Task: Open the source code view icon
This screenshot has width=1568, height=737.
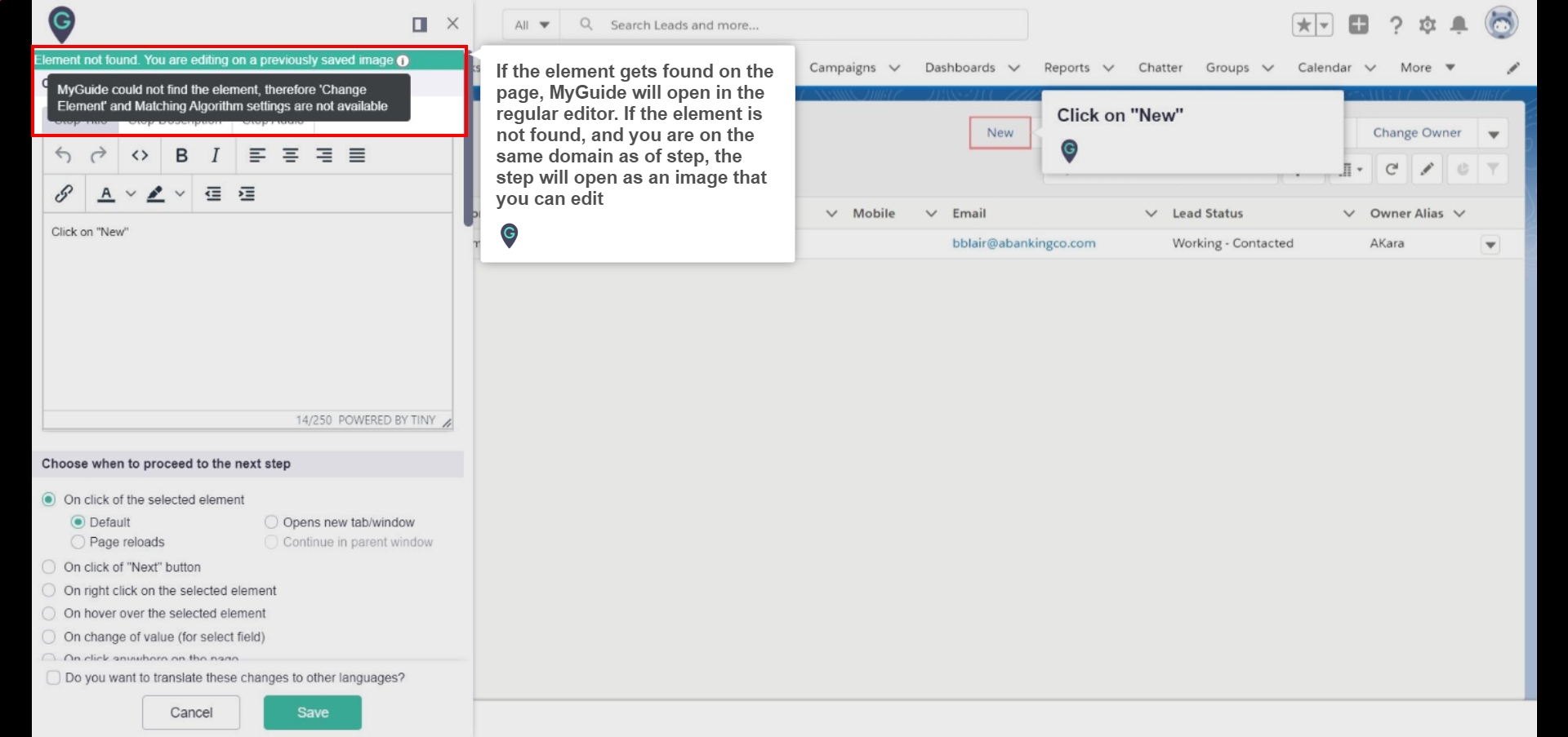Action: (140, 155)
